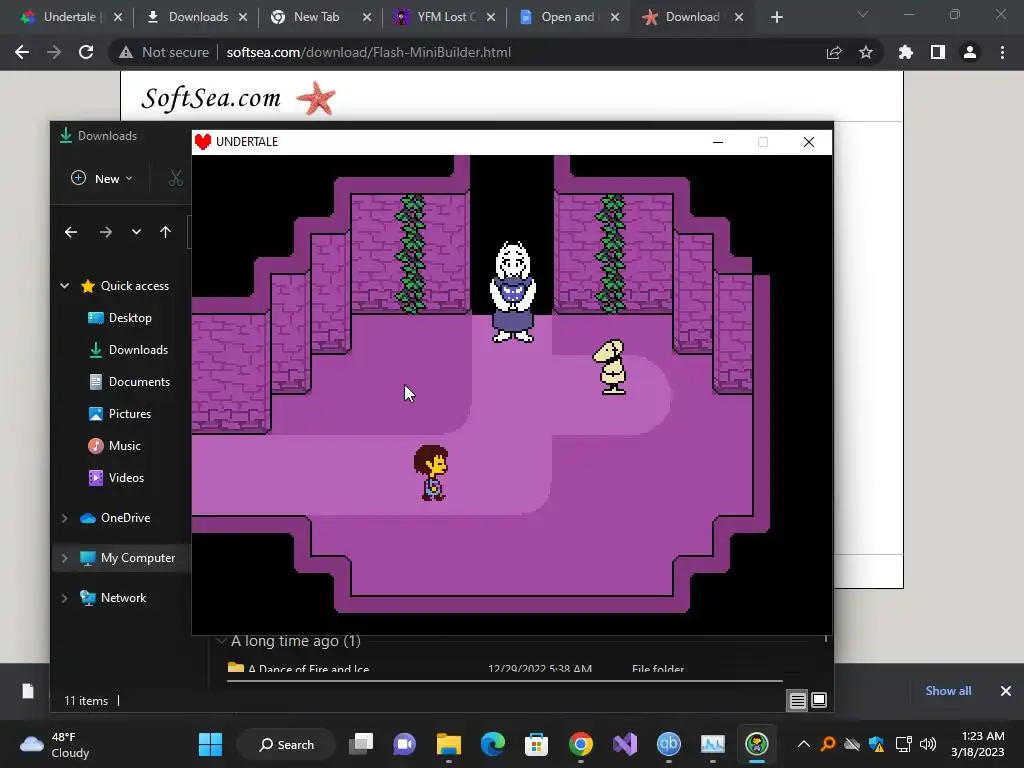Close the YFM Lost tab
The height and width of the screenshot is (768, 1024).
tap(490, 17)
